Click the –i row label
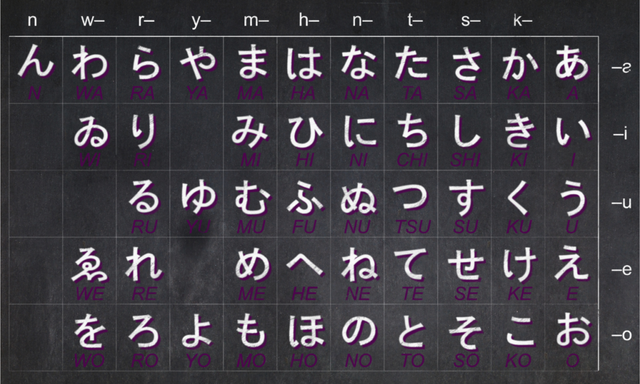The height and width of the screenshot is (384, 640). [620, 133]
